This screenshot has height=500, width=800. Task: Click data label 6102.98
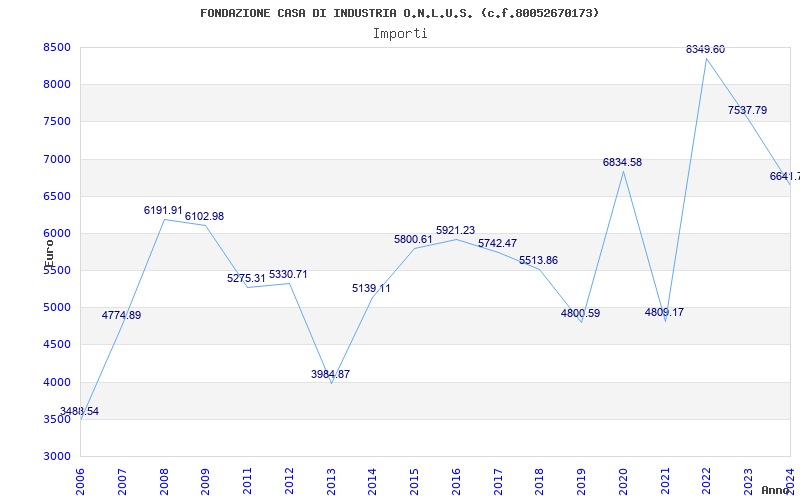(x=205, y=216)
